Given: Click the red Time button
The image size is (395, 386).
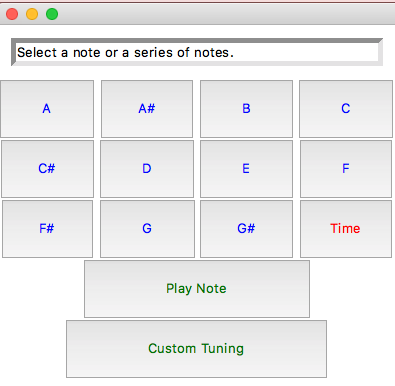Looking at the screenshot, I should [346, 229].
